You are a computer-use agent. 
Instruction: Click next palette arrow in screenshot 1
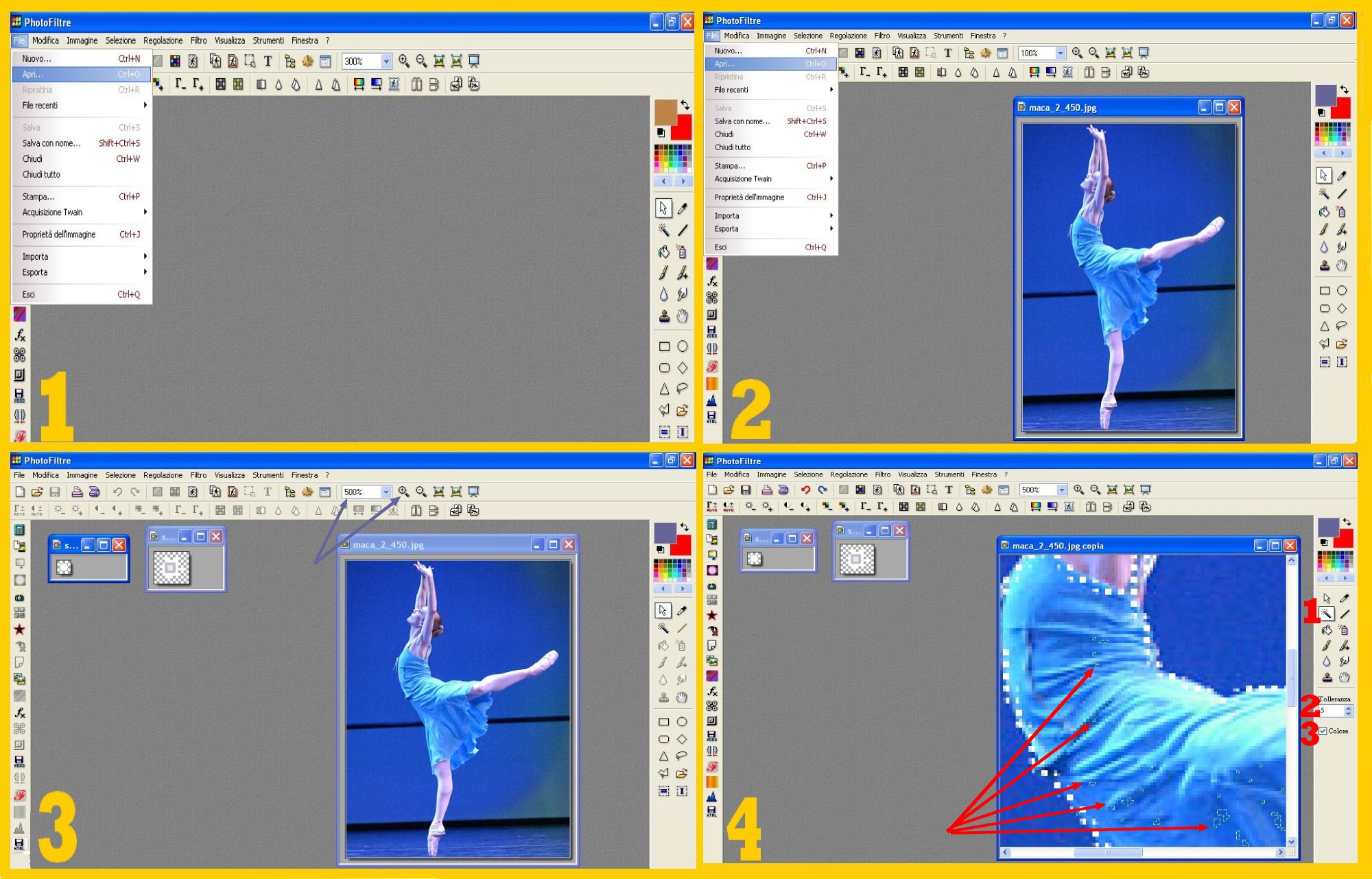tap(683, 182)
